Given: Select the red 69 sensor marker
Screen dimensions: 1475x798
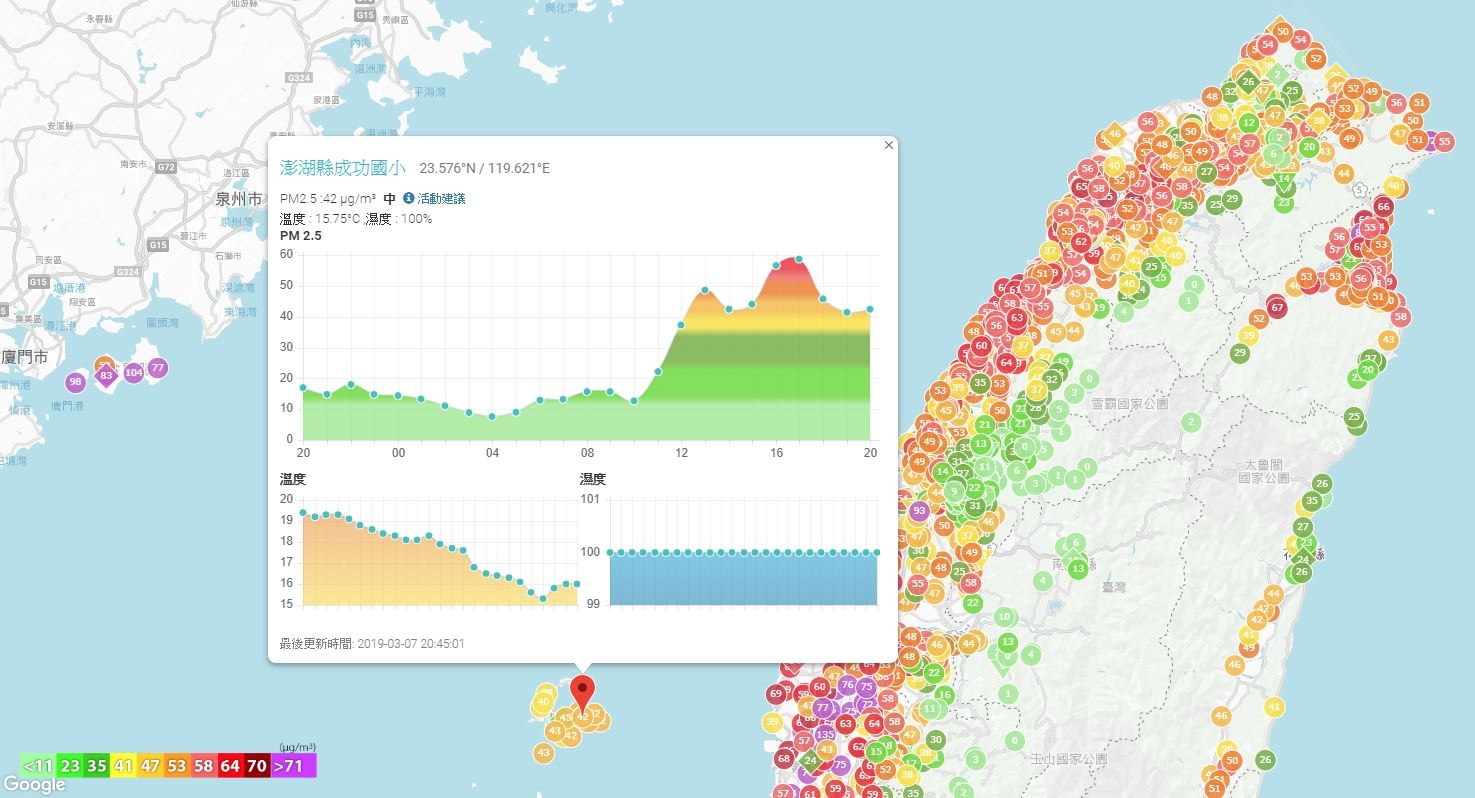Looking at the screenshot, I should pos(777,694).
